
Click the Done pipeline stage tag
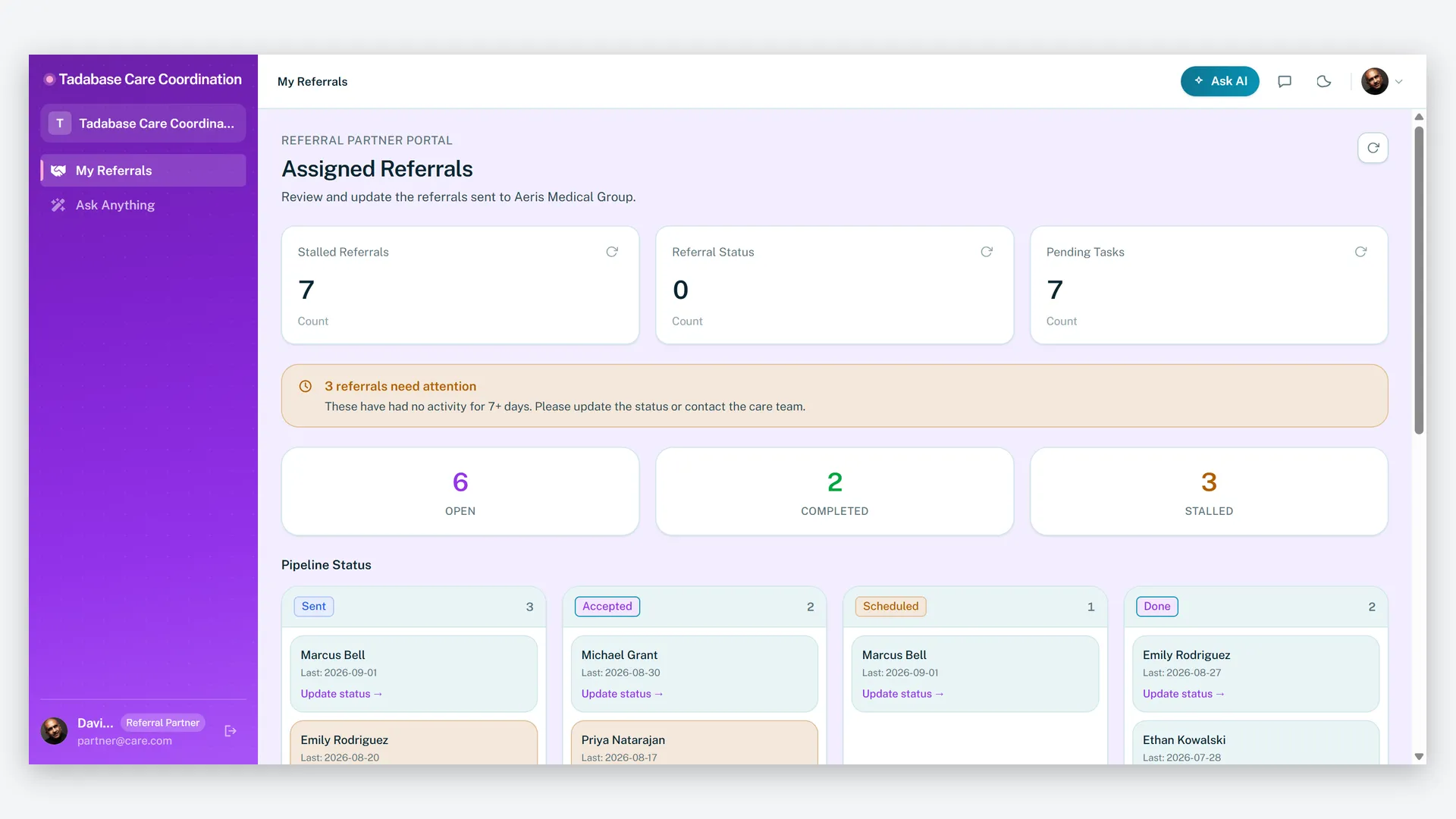[x=1157, y=607]
